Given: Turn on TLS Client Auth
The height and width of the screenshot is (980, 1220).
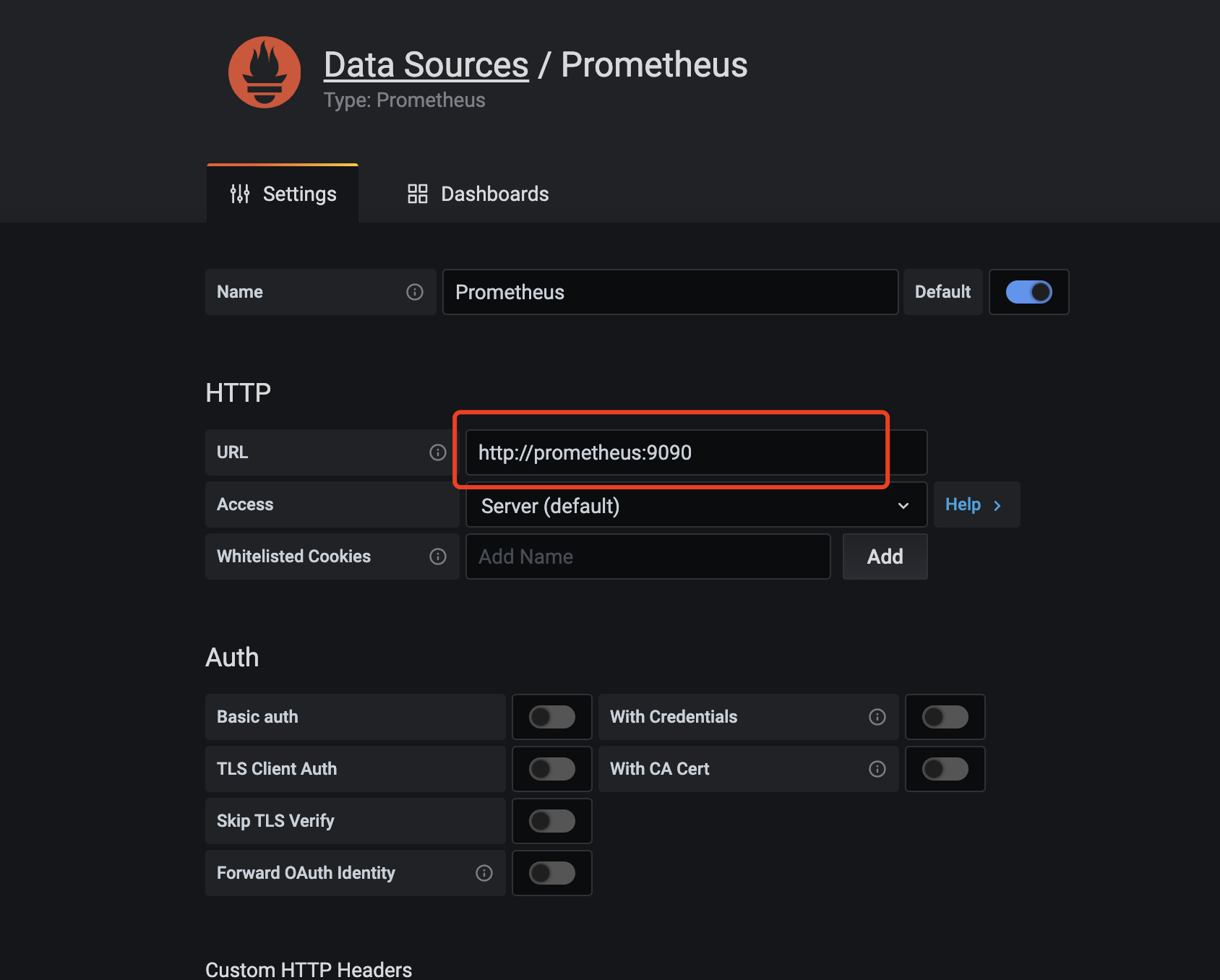Looking at the screenshot, I should (x=552, y=769).
